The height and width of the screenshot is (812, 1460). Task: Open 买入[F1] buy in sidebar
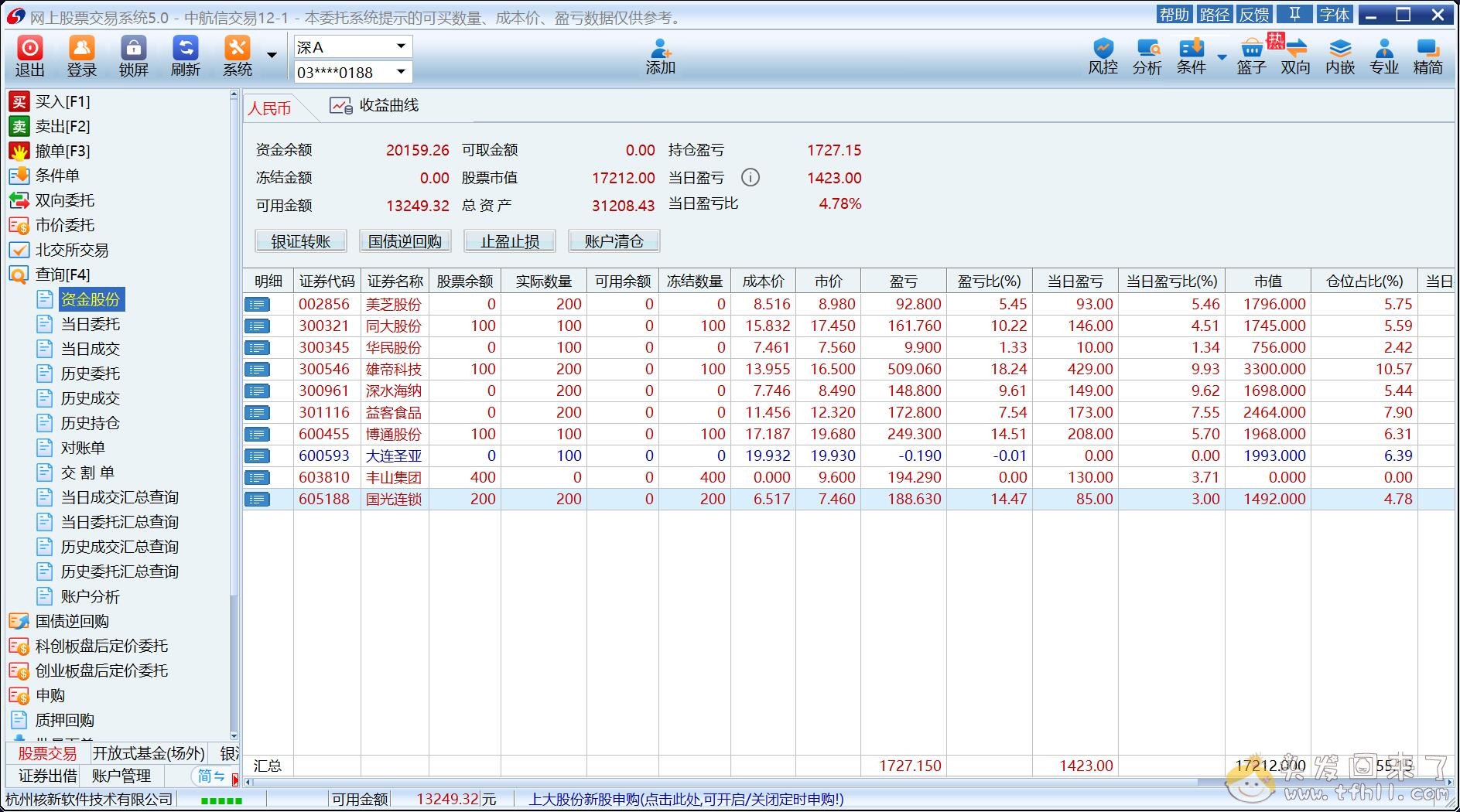coord(50,101)
